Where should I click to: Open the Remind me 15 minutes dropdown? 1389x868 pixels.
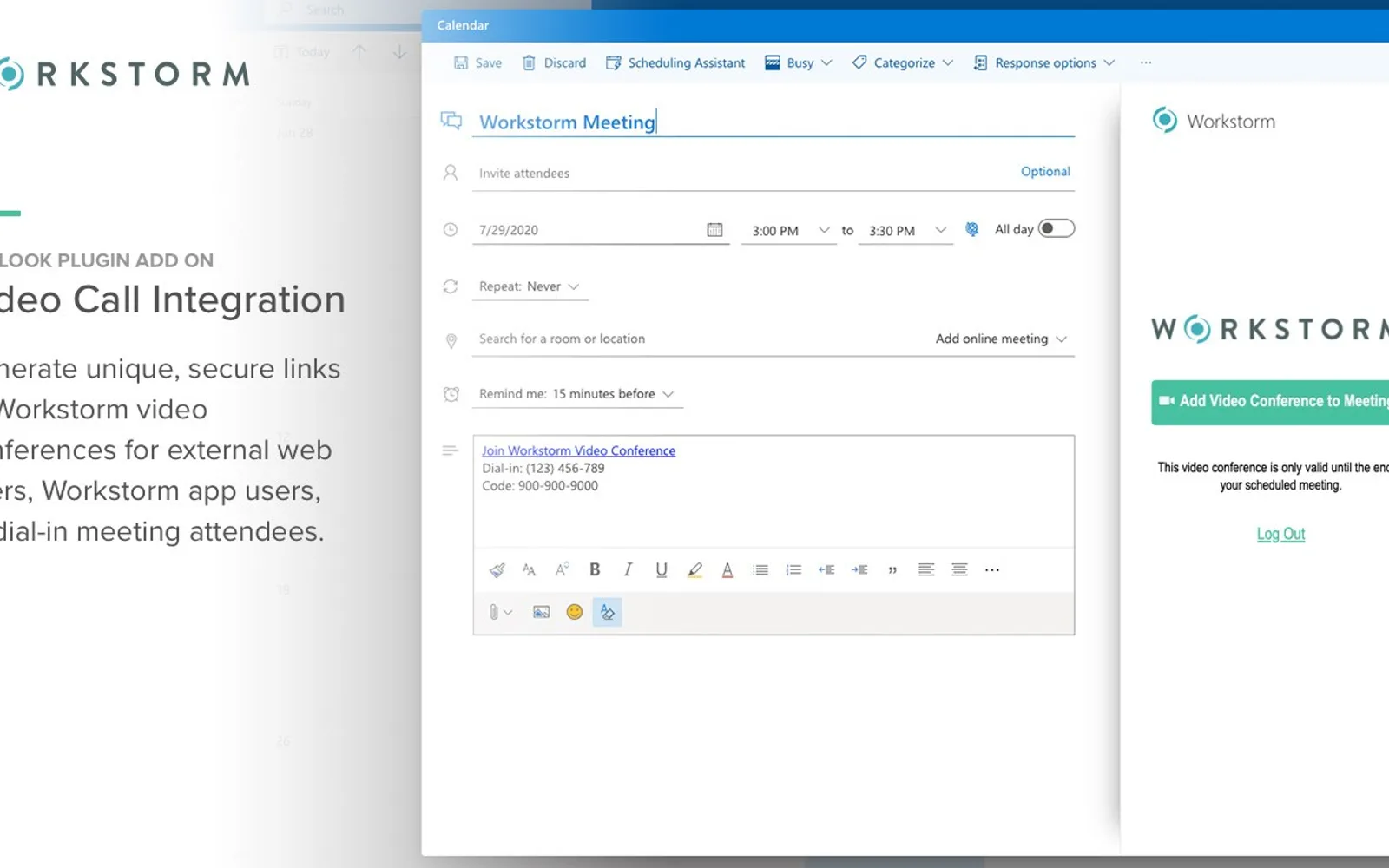(x=577, y=394)
